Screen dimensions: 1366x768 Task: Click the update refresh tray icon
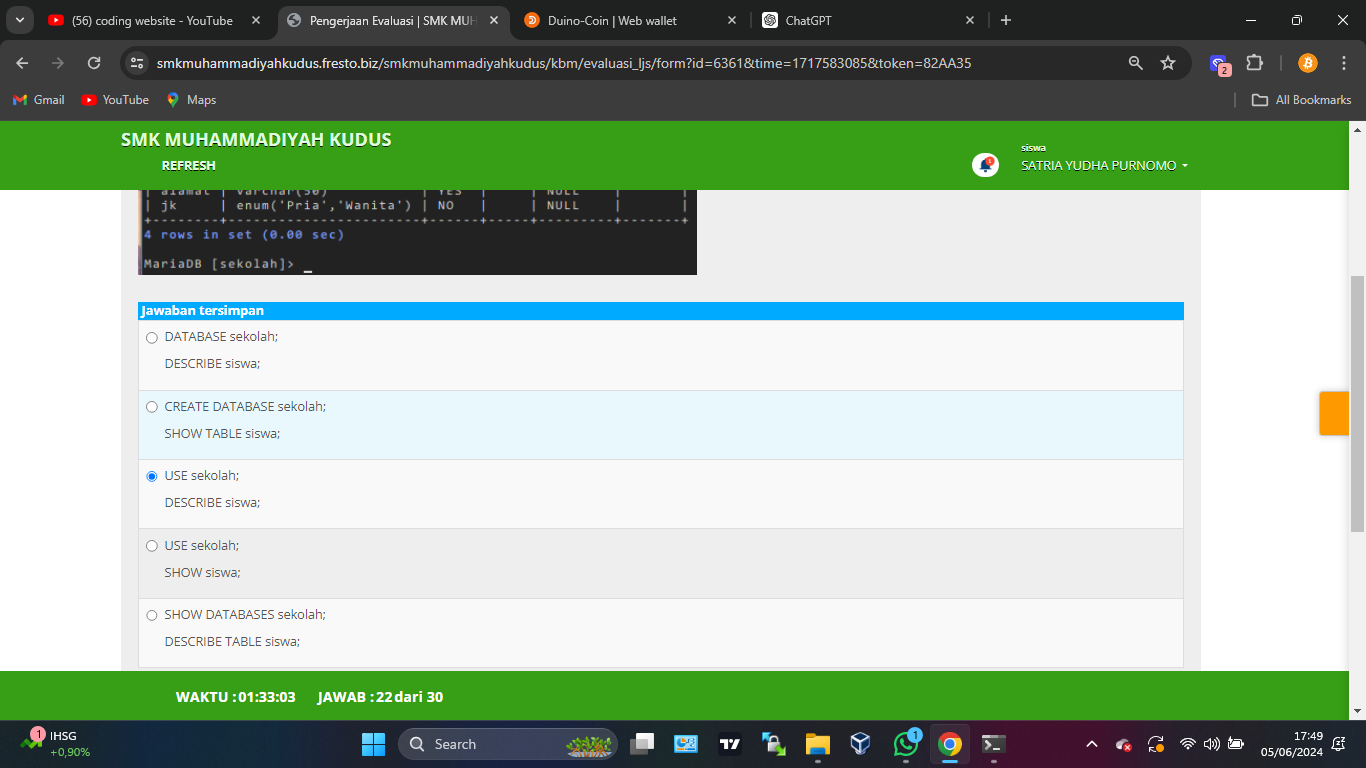point(1155,744)
